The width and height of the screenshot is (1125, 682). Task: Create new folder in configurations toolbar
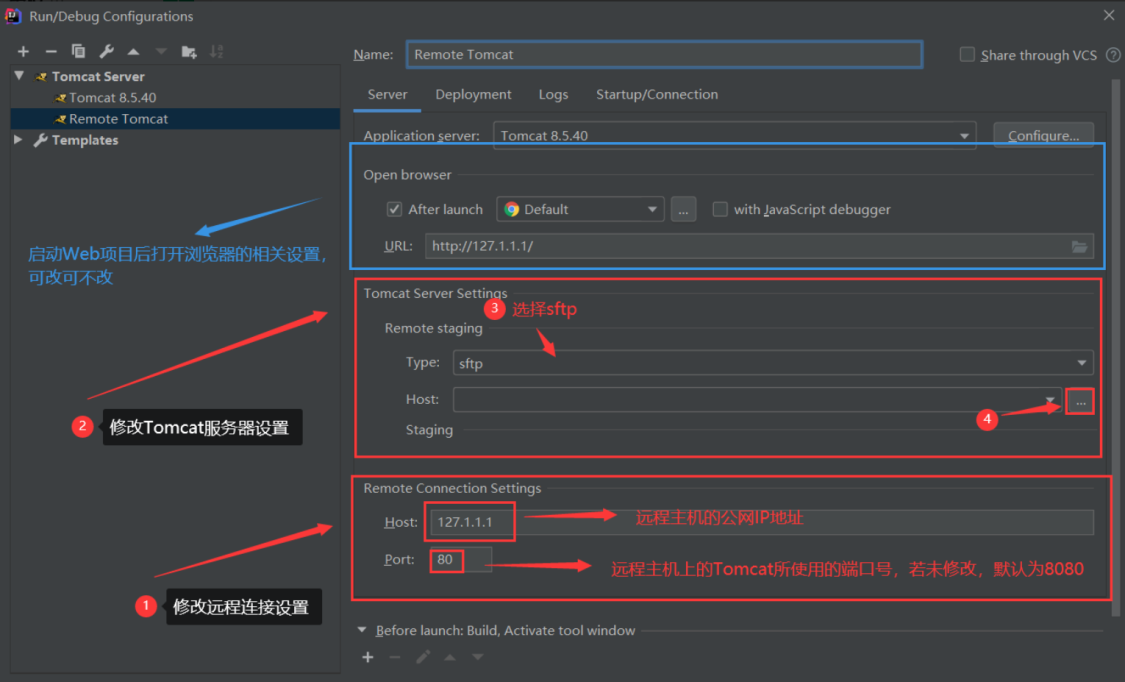coord(189,52)
